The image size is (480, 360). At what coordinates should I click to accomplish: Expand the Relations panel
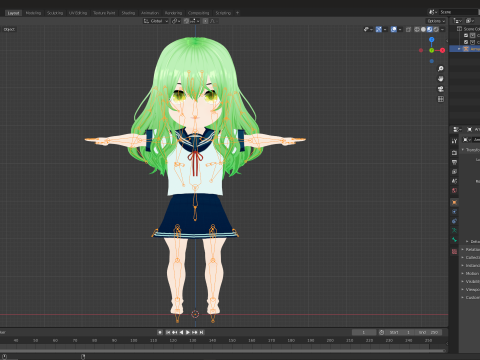pyautogui.click(x=463, y=249)
